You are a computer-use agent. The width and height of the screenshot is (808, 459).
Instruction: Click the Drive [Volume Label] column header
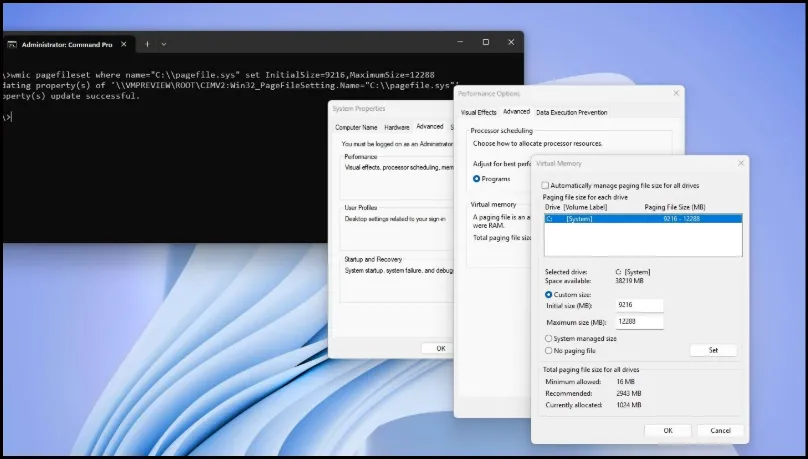576,207
